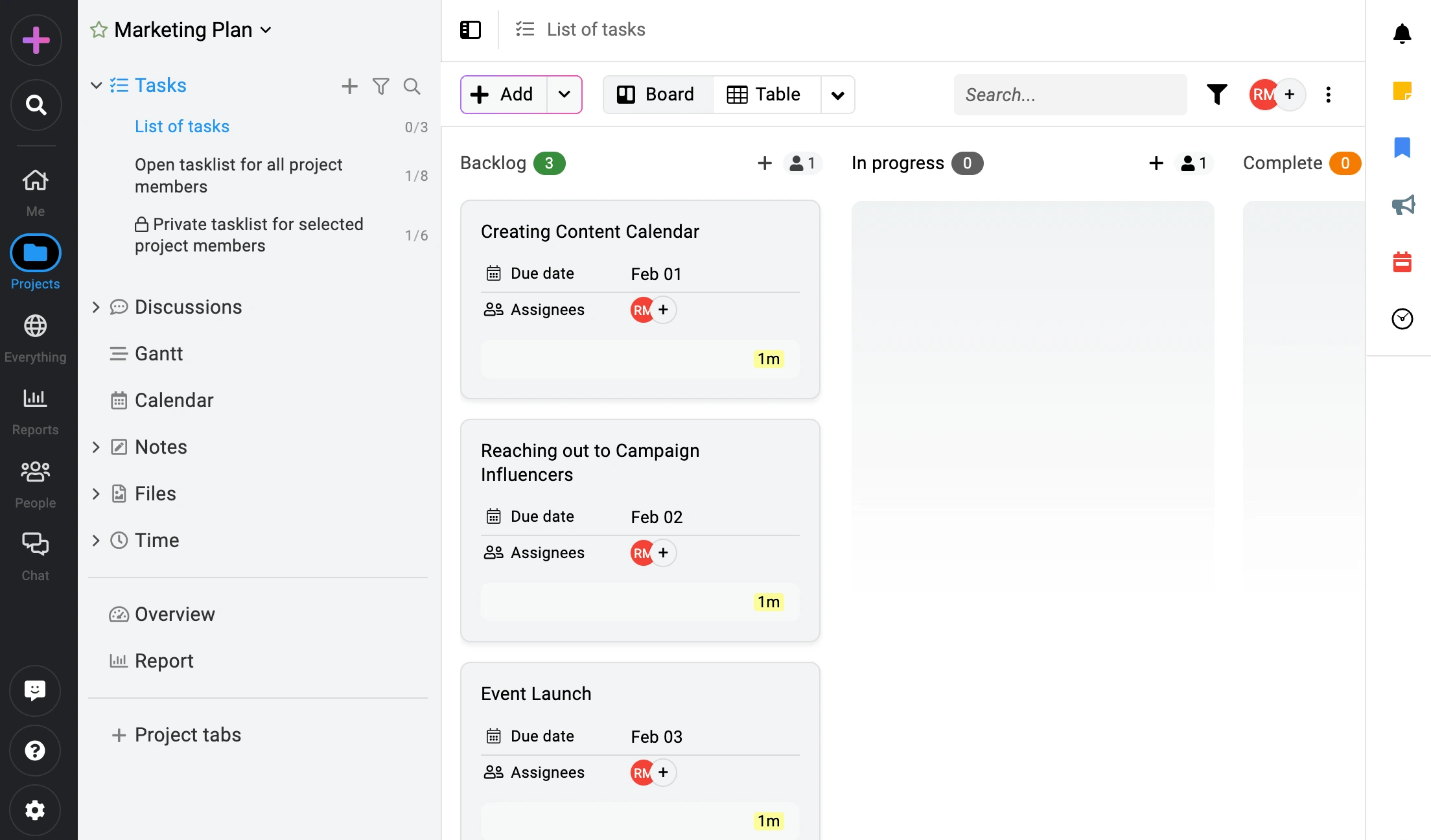1431x840 pixels.
Task: Expand the Time section
Action: (x=96, y=541)
